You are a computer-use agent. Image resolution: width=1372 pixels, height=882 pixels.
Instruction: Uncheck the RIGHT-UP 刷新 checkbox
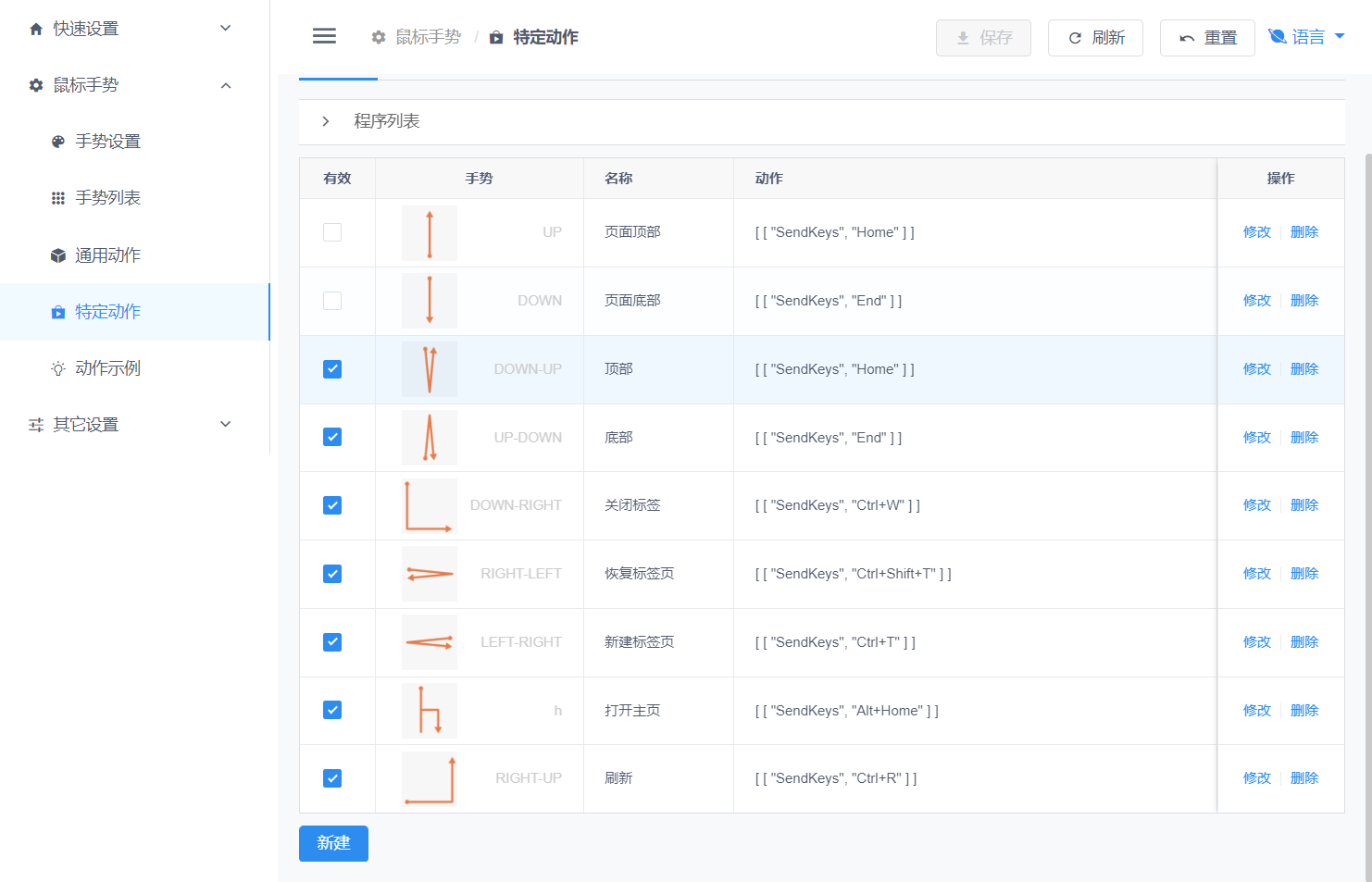tap(332, 778)
